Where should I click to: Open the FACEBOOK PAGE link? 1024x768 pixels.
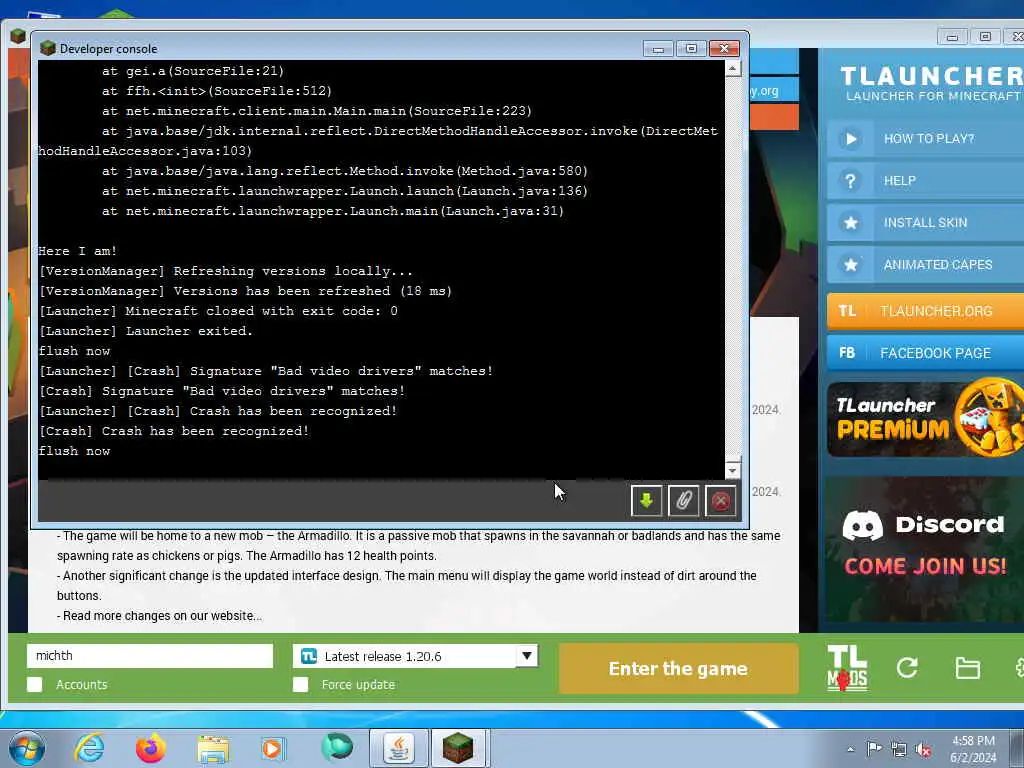(x=925, y=353)
